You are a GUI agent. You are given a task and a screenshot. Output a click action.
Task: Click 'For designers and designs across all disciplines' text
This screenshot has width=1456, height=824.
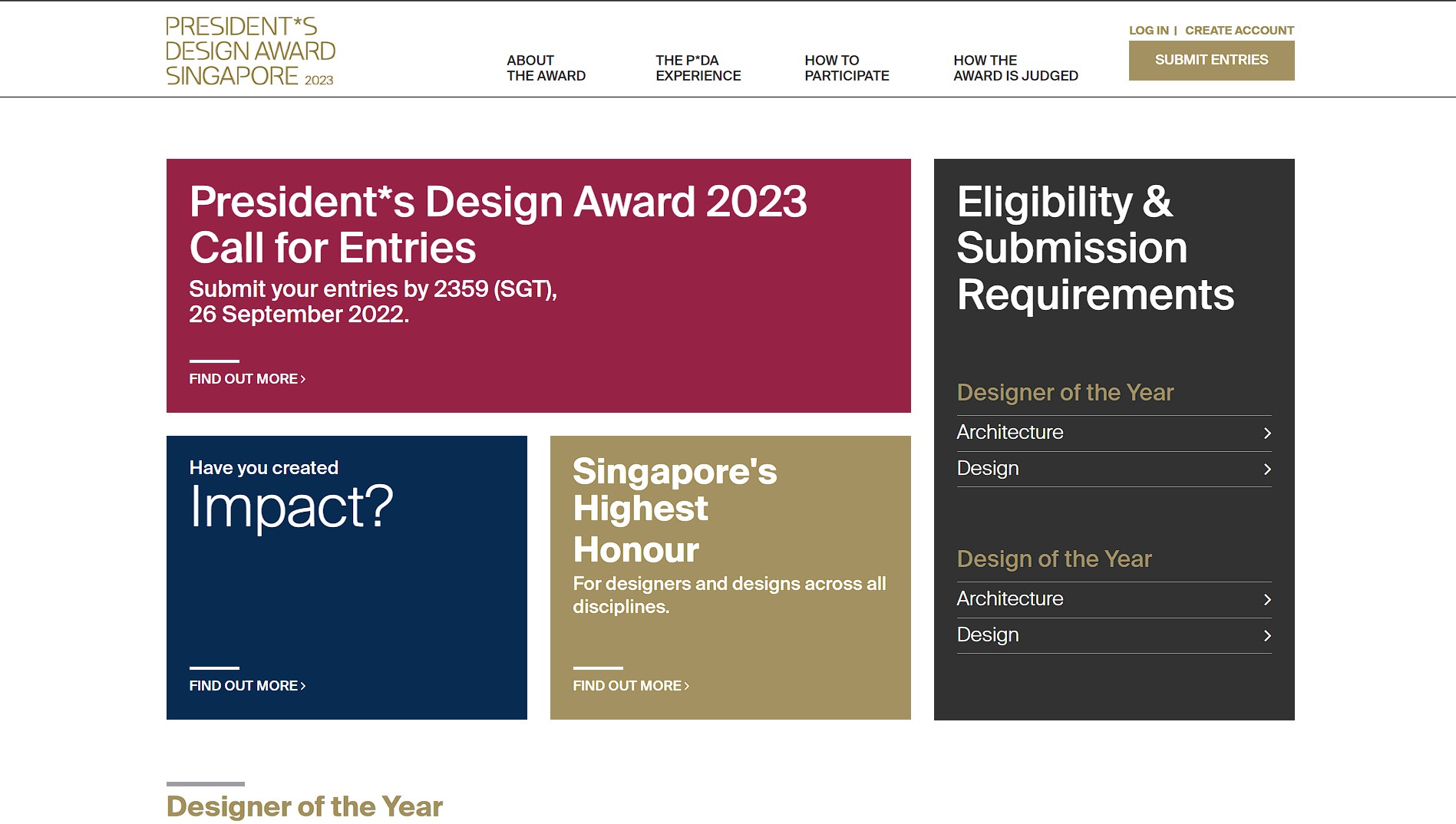pos(729,595)
